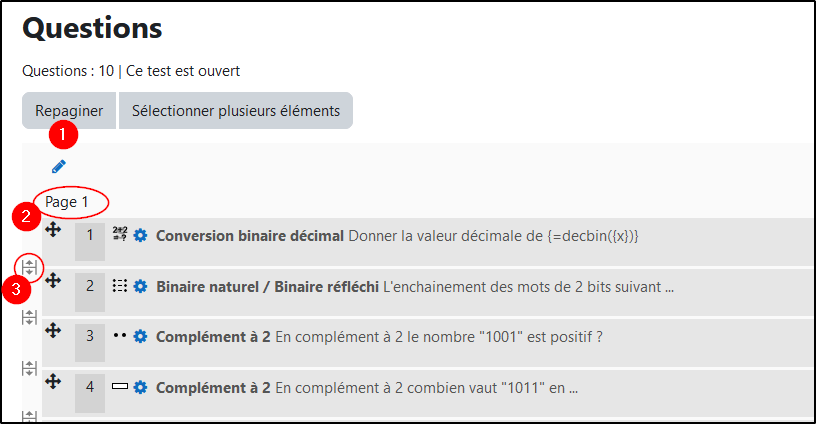The height and width of the screenshot is (424, 816).
Task: Click gear icon of question 4
Action: [x=140, y=387]
